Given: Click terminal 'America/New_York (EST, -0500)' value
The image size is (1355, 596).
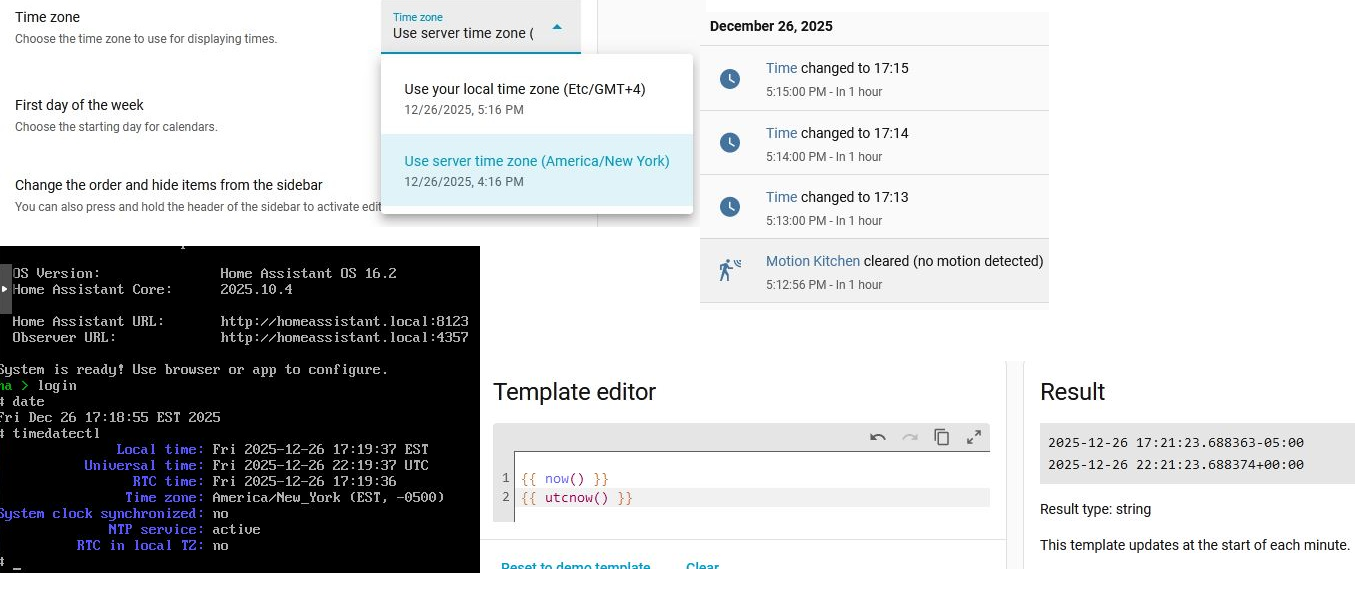Looking at the screenshot, I should pos(328,497).
